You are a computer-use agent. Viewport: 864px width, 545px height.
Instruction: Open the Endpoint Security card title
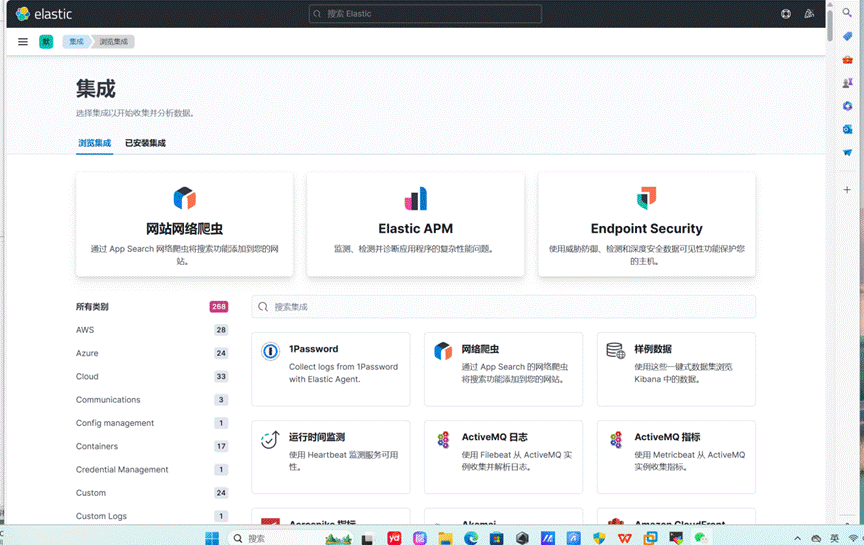[646, 228]
